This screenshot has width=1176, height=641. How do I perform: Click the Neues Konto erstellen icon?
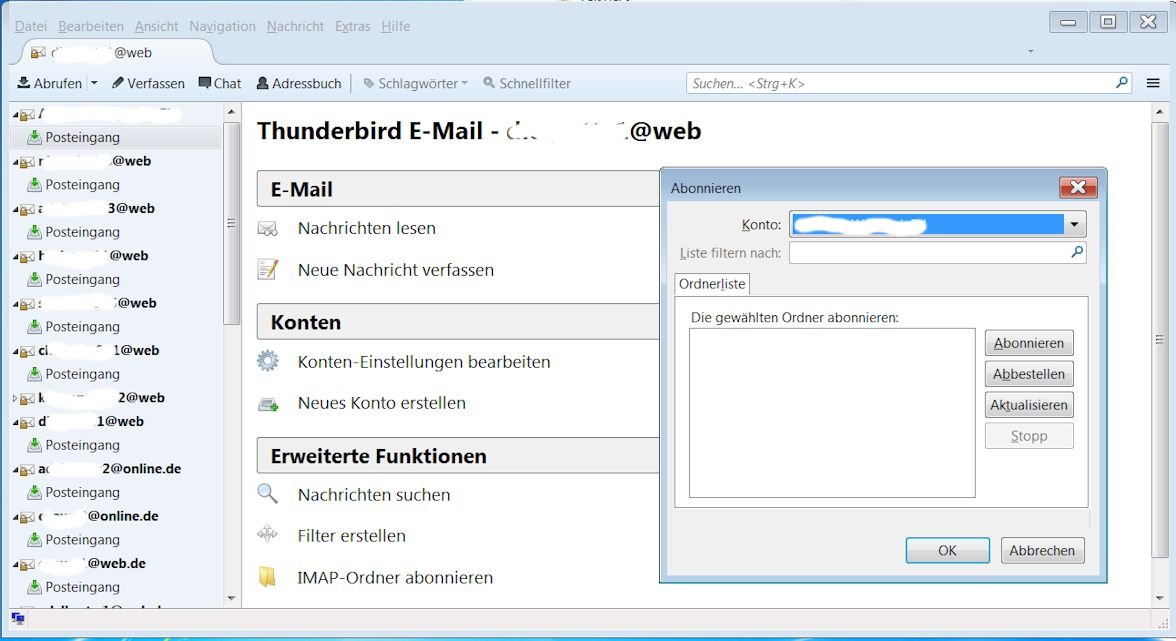pyautogui.click(x=268, y=403)
